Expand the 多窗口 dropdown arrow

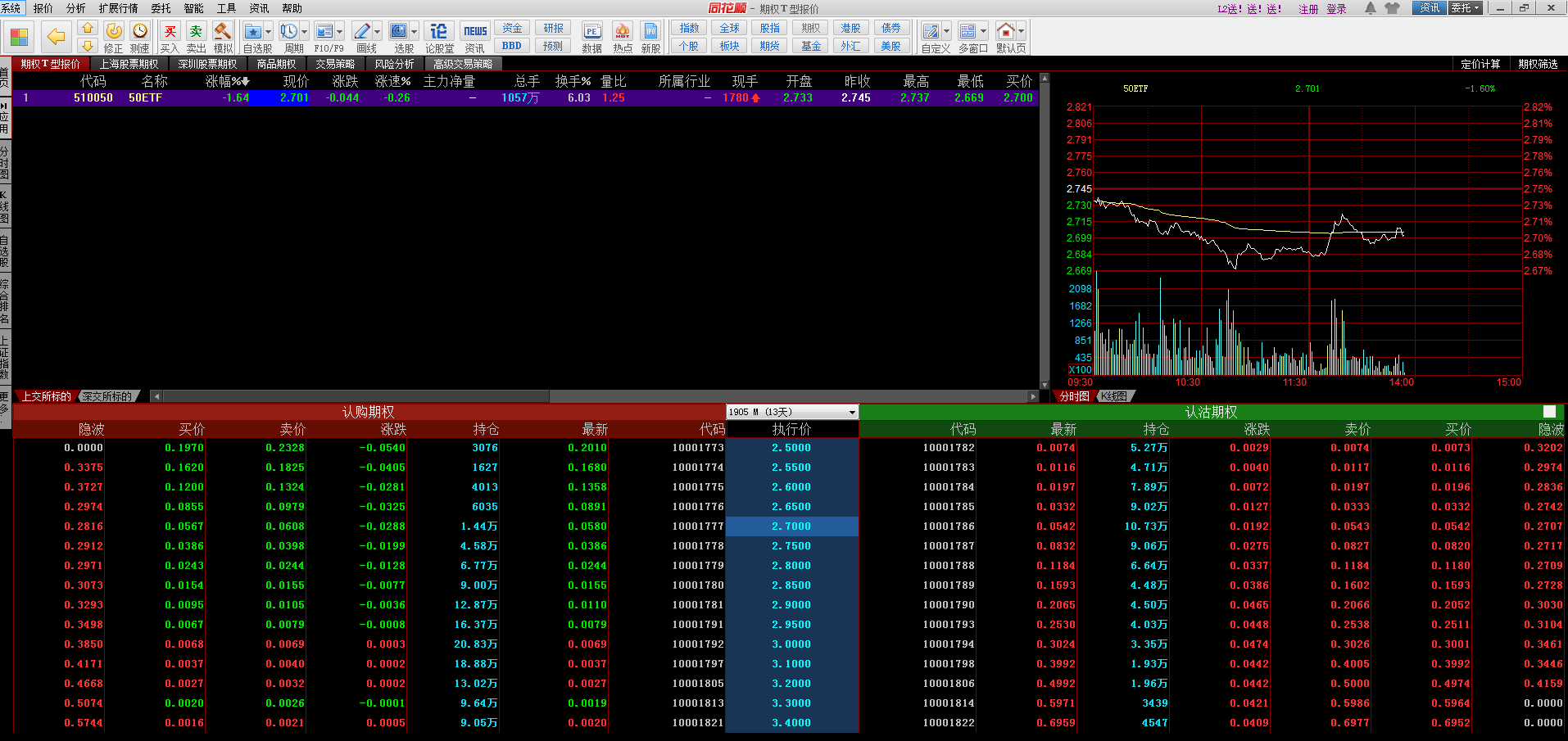[983, 32]
